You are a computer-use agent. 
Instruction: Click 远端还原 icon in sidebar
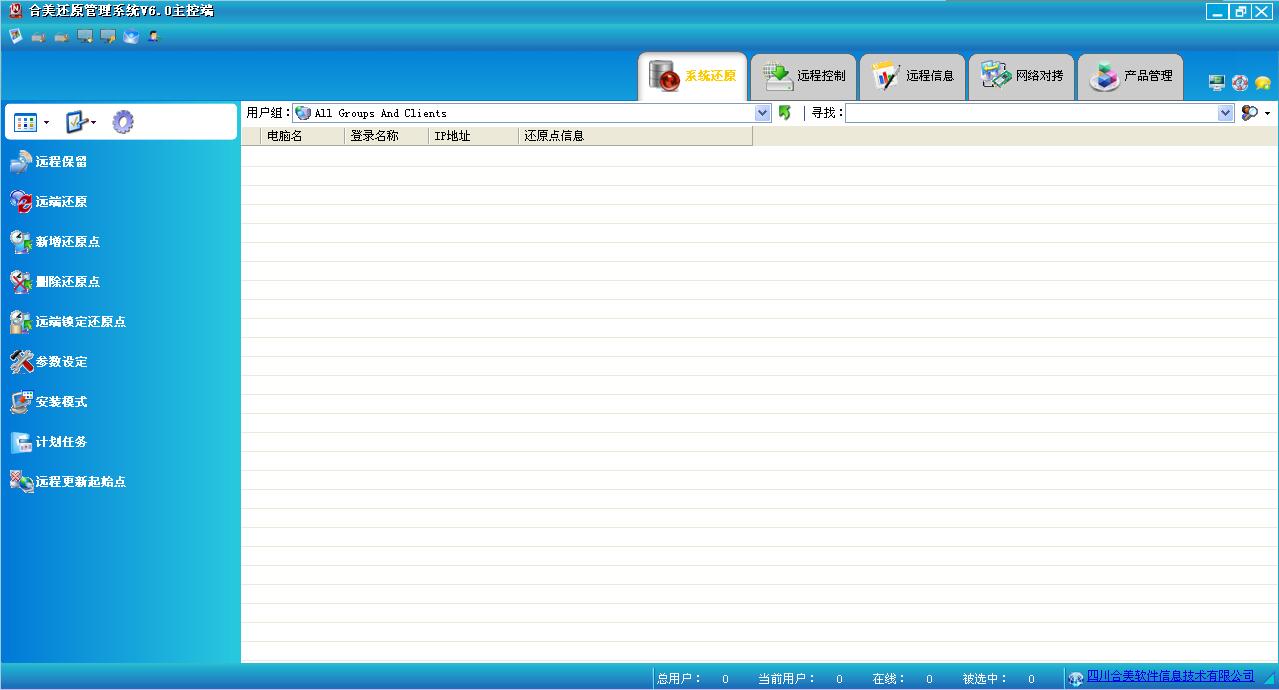21,202
